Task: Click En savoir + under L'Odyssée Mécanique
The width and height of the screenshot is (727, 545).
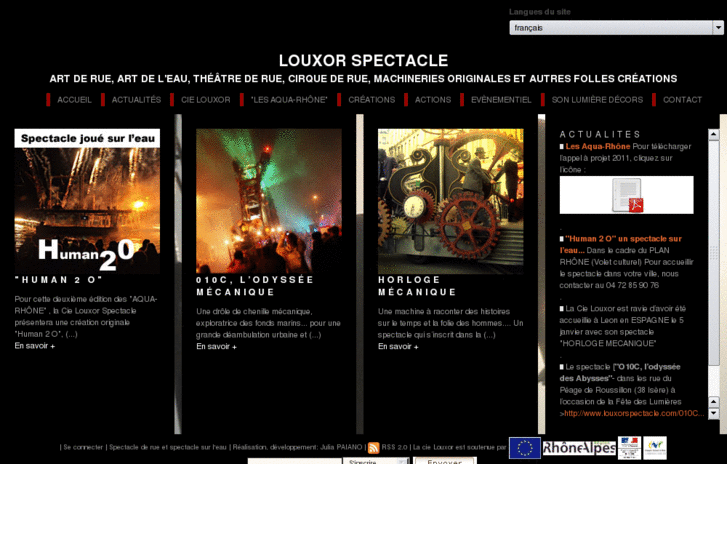Action: (x=217, y=347)
